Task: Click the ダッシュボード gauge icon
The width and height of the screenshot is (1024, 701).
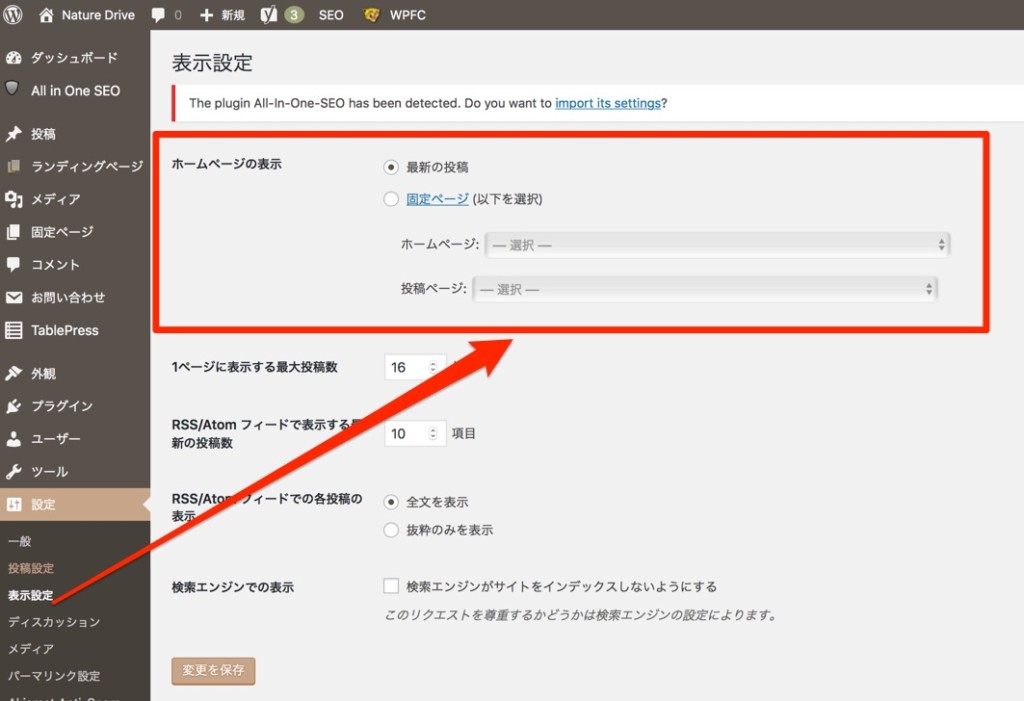Action: (14, 57)
